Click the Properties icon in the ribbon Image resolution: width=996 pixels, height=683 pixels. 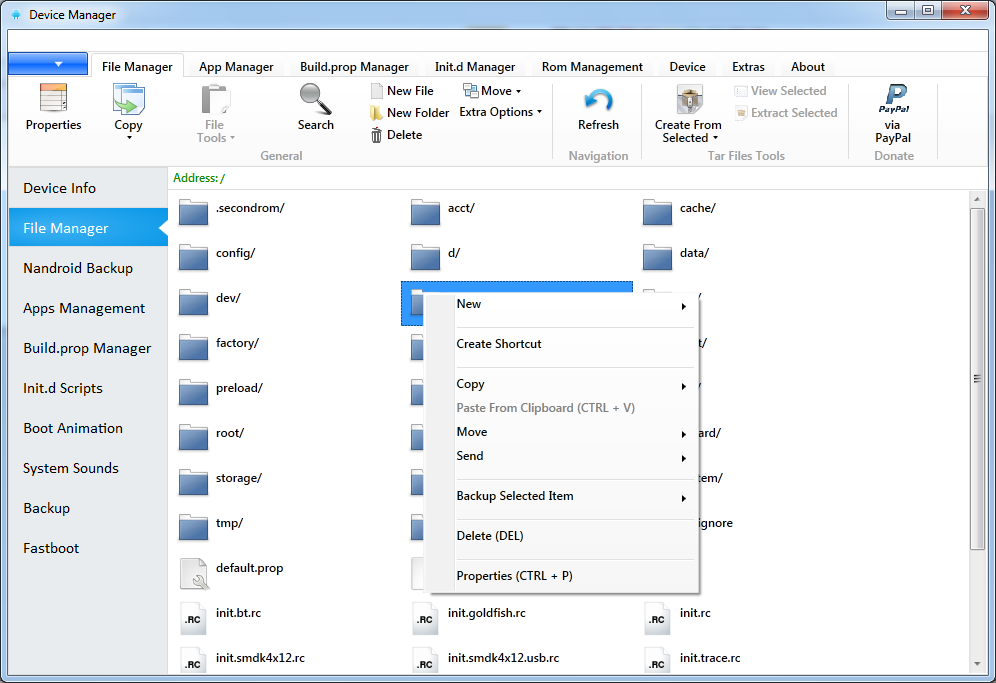tap(53, 99)
